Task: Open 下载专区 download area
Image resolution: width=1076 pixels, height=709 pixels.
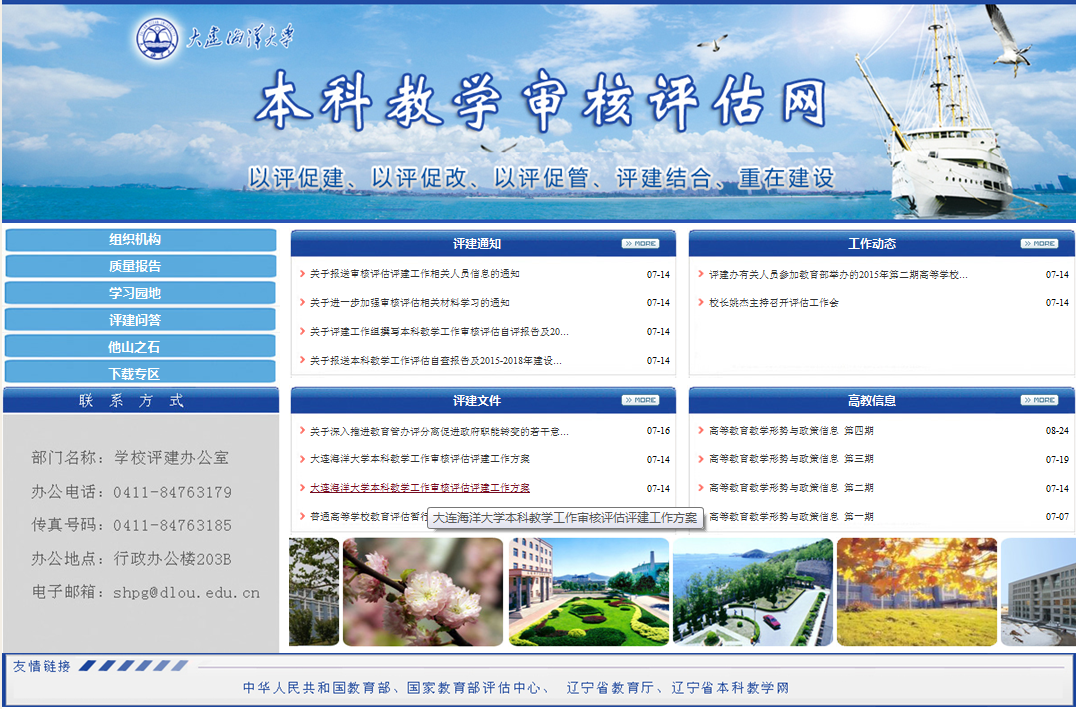Action: 140,373
